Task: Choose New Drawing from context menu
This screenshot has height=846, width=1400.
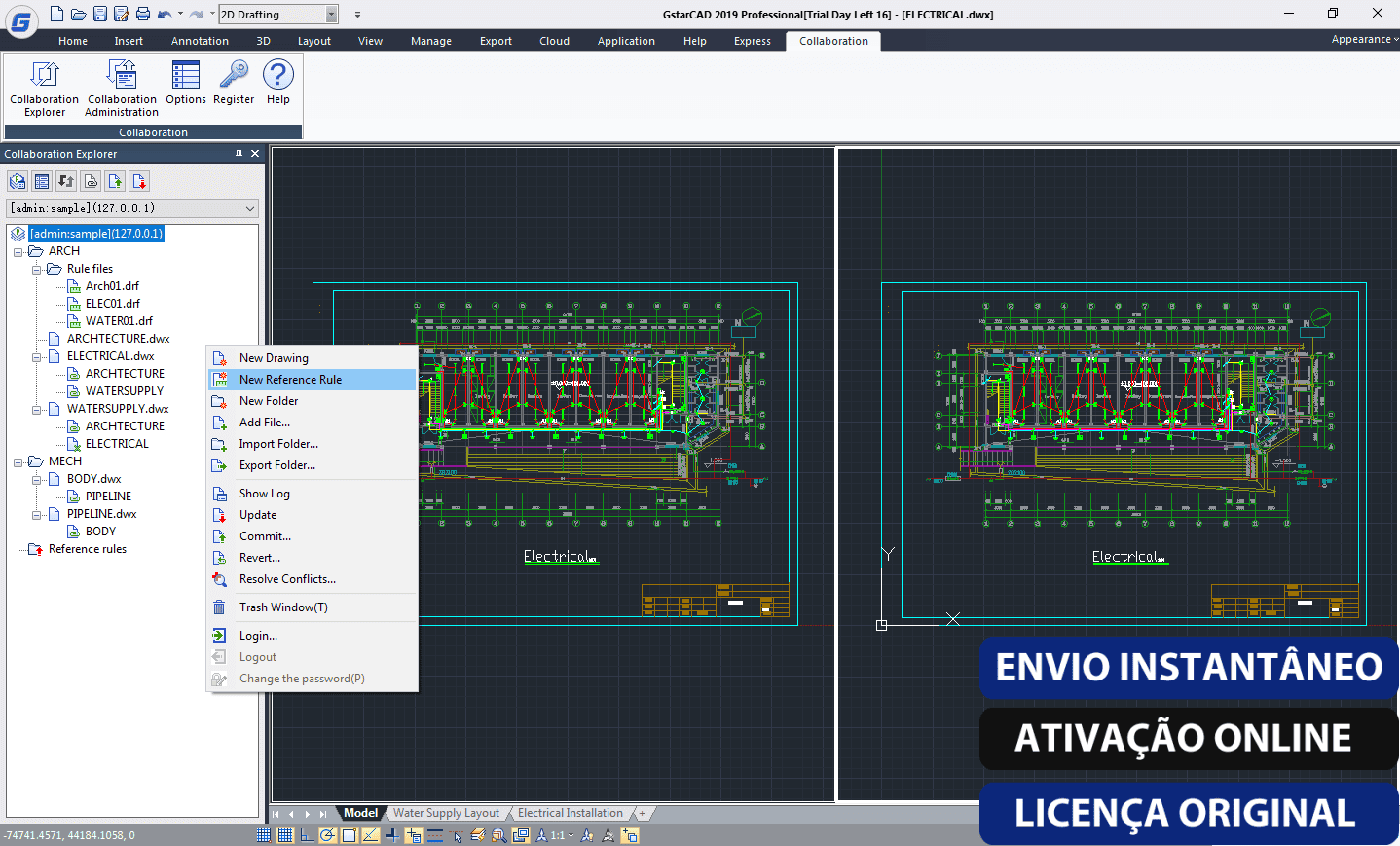Action: [313, 358]
